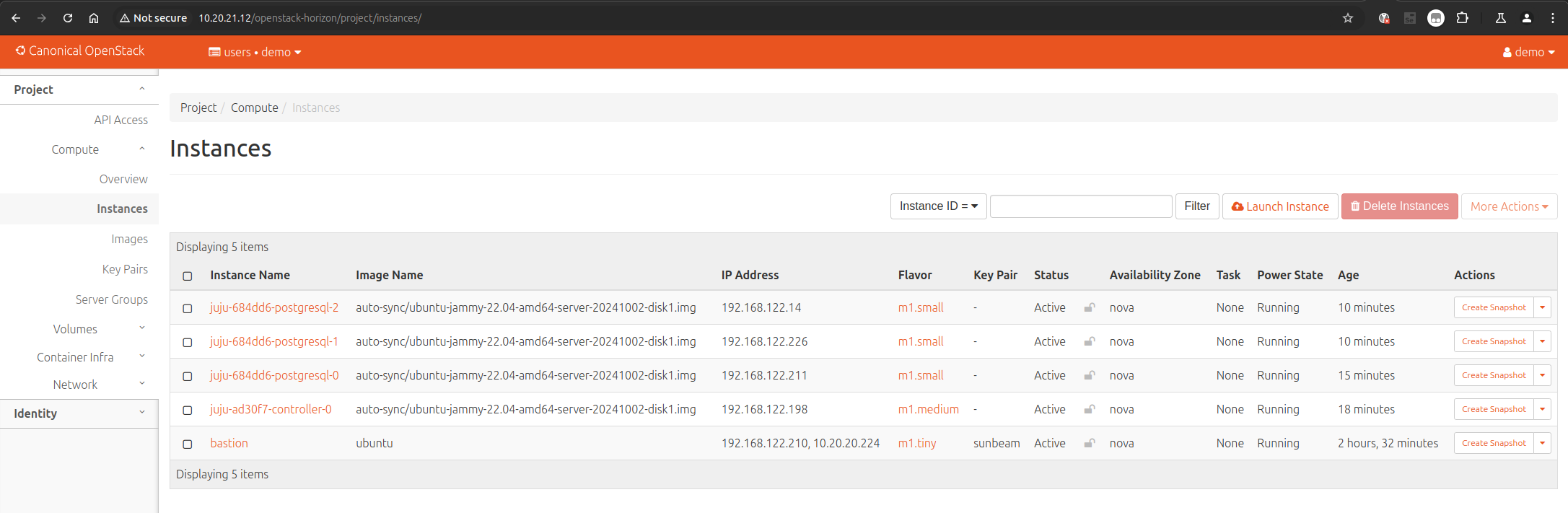Expand the Identity panel section
Screen dimensions: 1568x513
[79, 413]
